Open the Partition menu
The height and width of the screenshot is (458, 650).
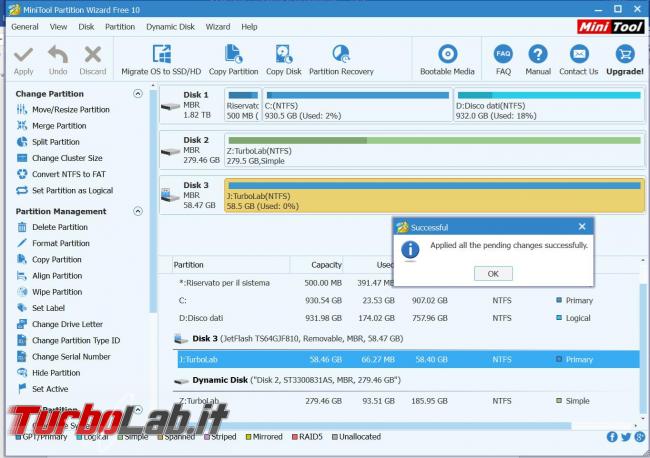pyautogui.click(x=120, y=27)
